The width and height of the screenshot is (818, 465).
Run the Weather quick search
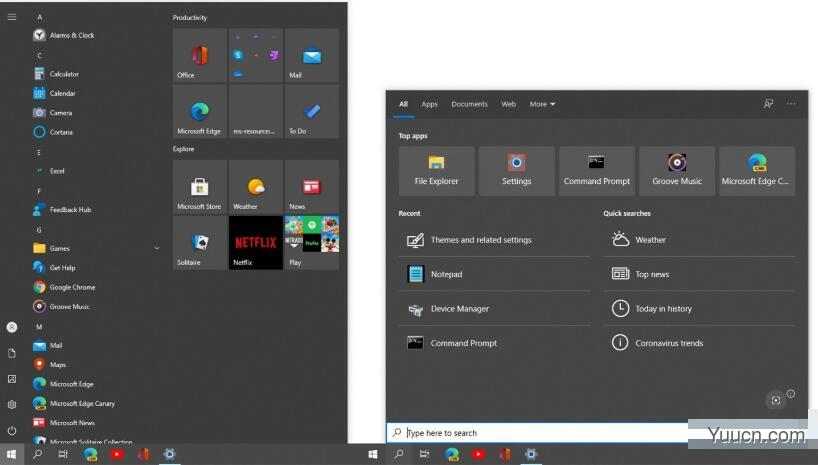click(699, 240)
